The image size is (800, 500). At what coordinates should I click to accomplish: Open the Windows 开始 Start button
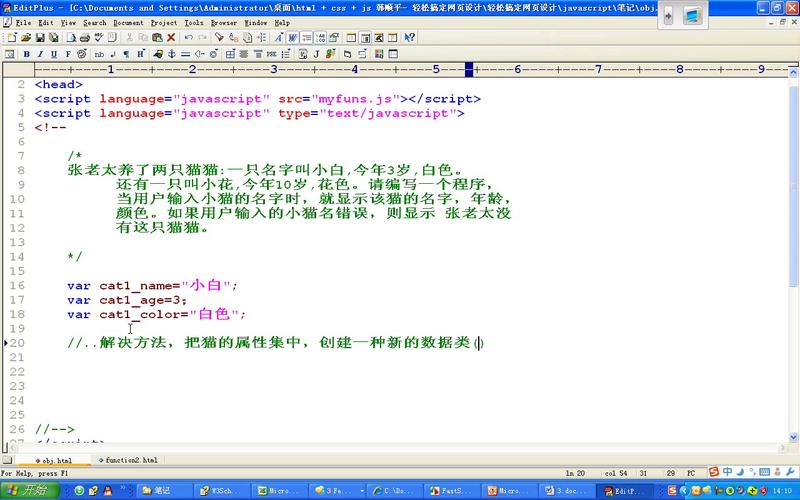click(30, 491)
